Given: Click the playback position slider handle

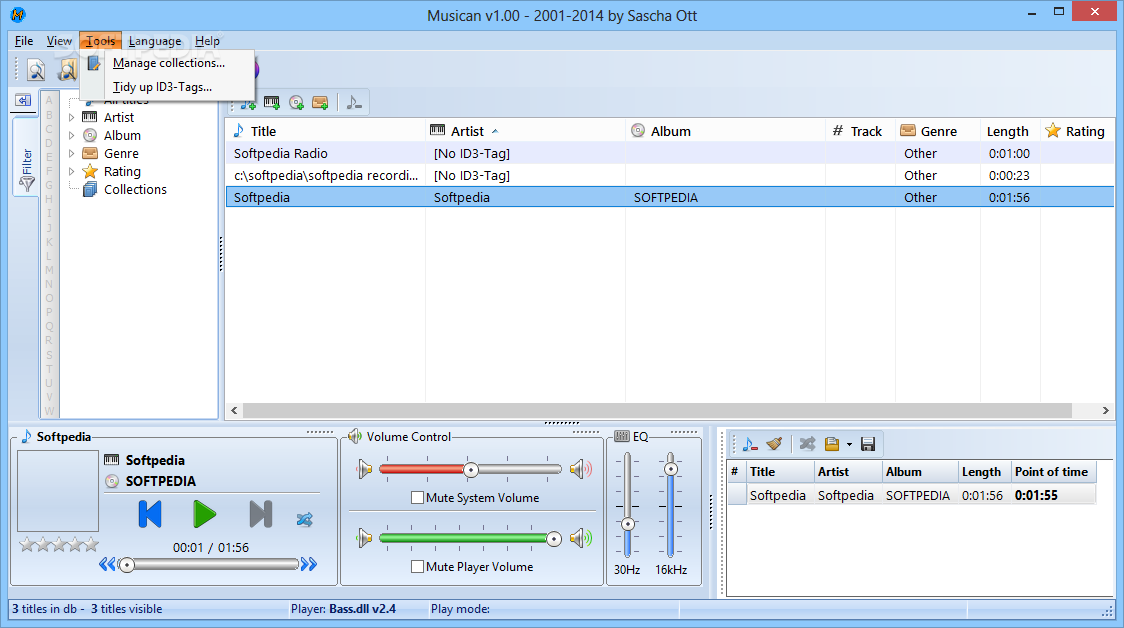Looking at the screenshot, I should (127, 565).
